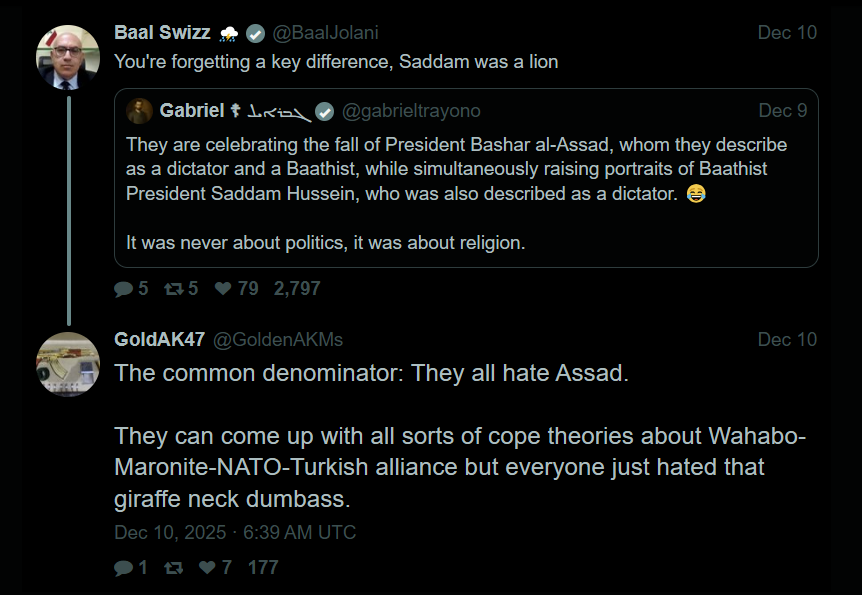Viewport: 862px width, 595px height.
Task: Open GoldAK47's profile avatar
Action: coord(68,364)
